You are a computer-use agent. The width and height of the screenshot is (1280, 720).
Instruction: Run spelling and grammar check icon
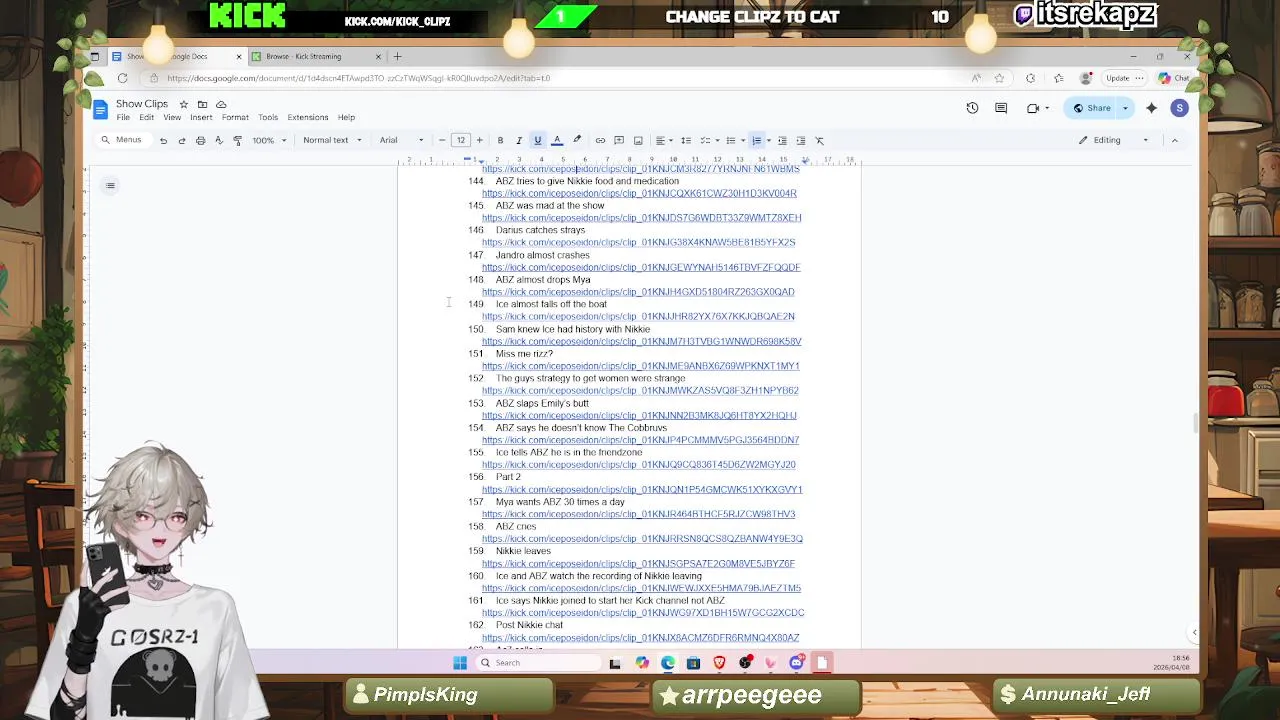coord(218,140)
